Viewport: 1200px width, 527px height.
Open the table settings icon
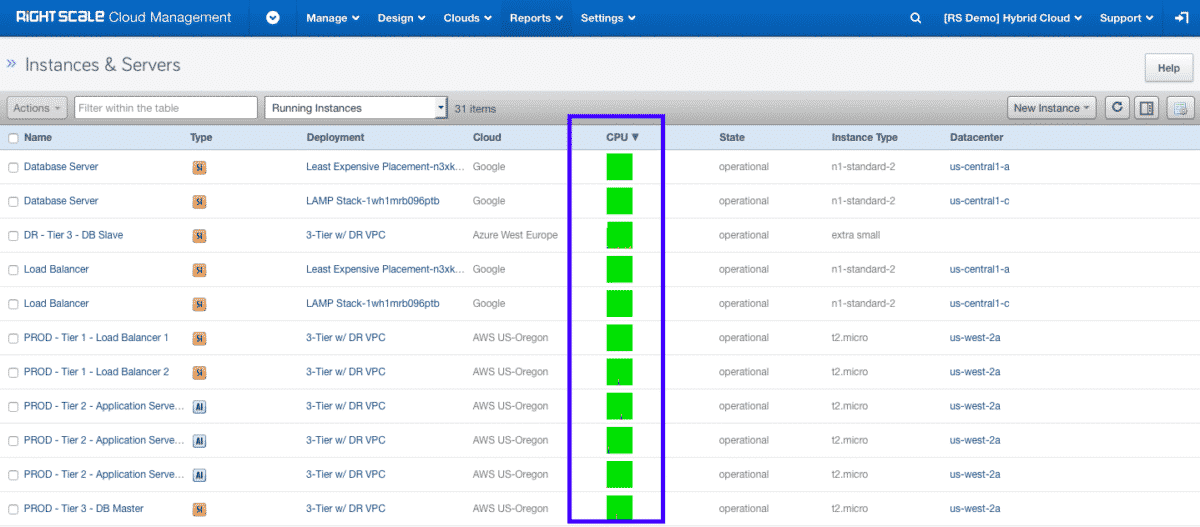tap(1181, 108)
